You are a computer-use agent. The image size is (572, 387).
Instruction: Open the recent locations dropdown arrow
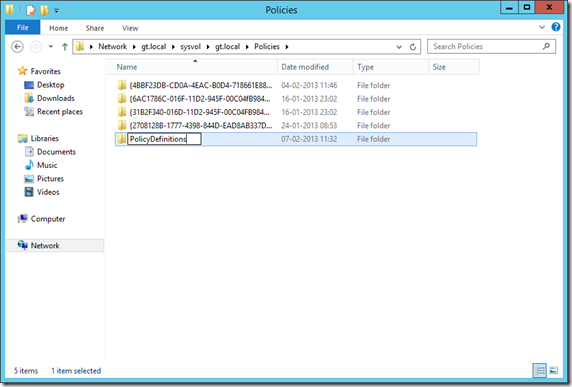coord(51,47)
